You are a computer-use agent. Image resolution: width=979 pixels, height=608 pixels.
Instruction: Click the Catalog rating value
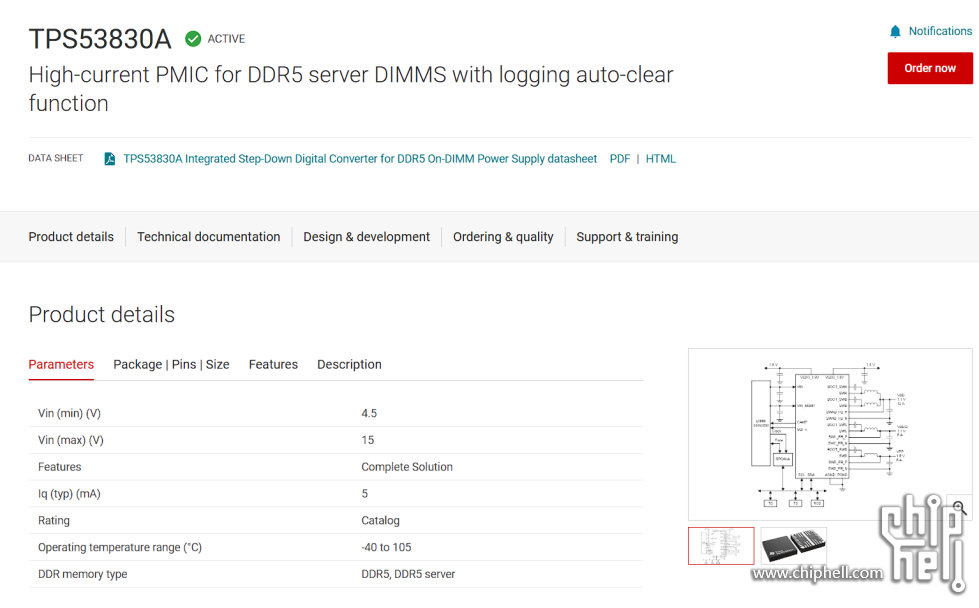click(x=380, y=521)
